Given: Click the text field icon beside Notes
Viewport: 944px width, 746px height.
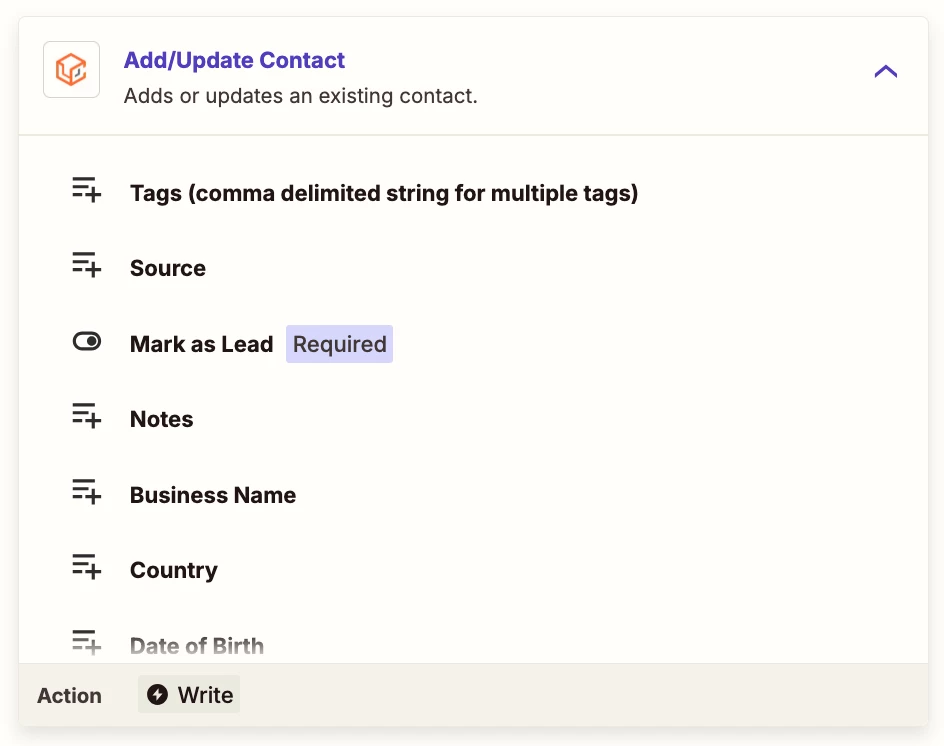Looking at the screenshot, I should pos(87,416).
